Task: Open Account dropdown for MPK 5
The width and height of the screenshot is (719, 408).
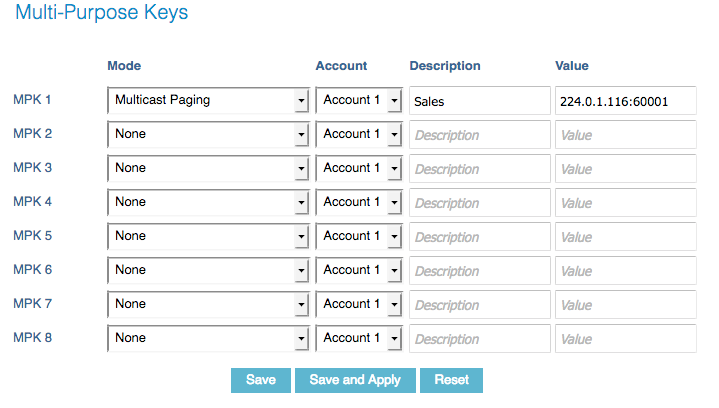Action: 358,236
